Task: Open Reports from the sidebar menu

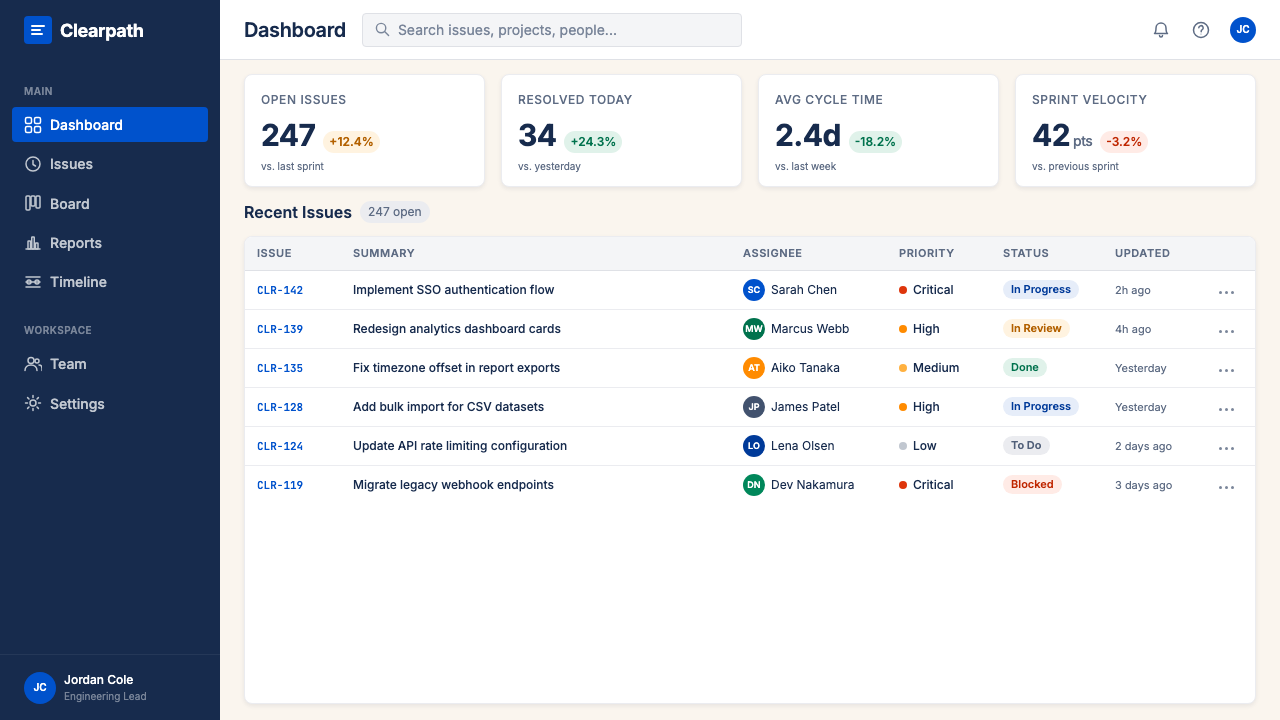Action: click(x=110, y=243)
